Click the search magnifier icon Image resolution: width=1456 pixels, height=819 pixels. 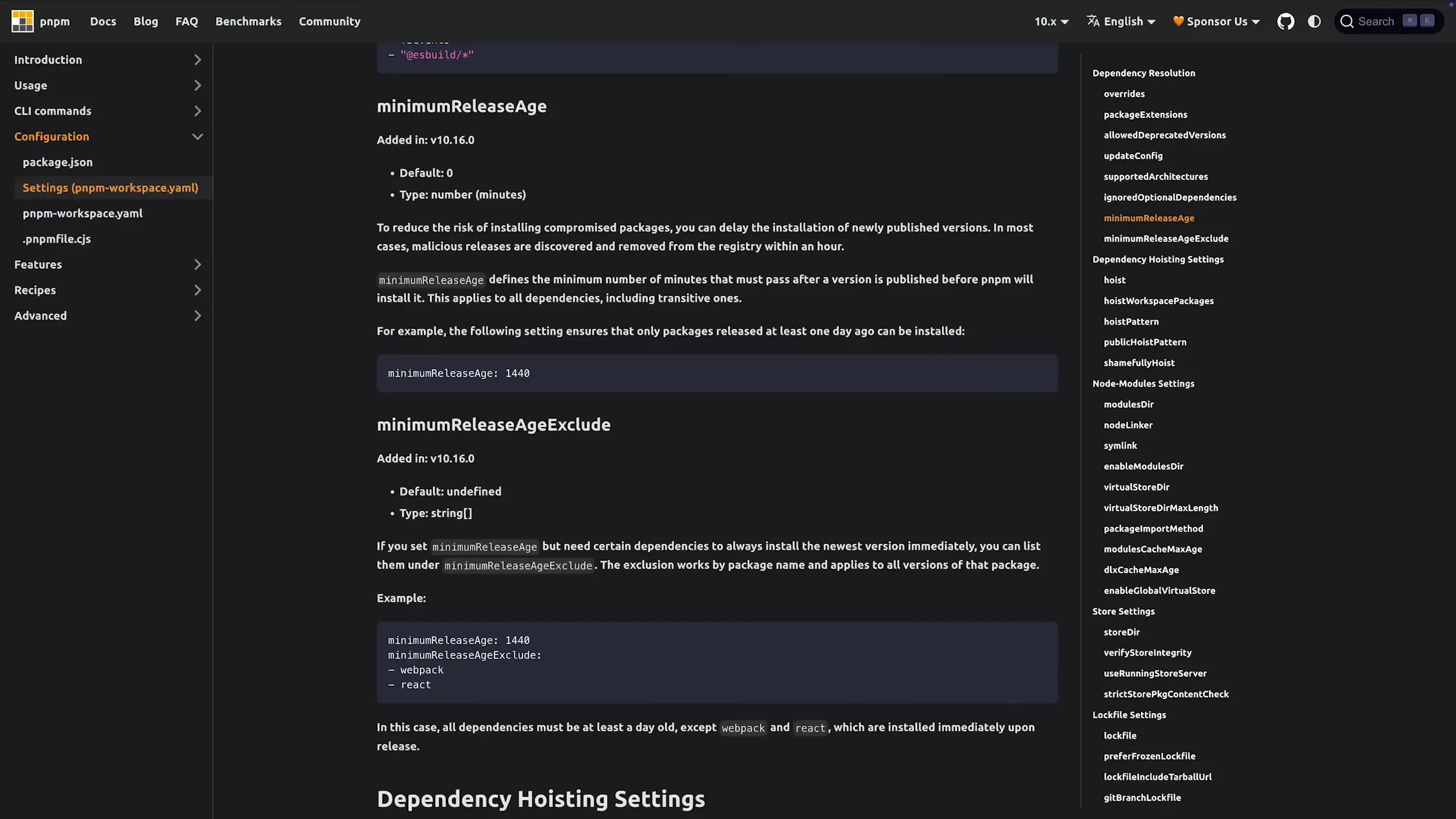tap(1346, 22)
